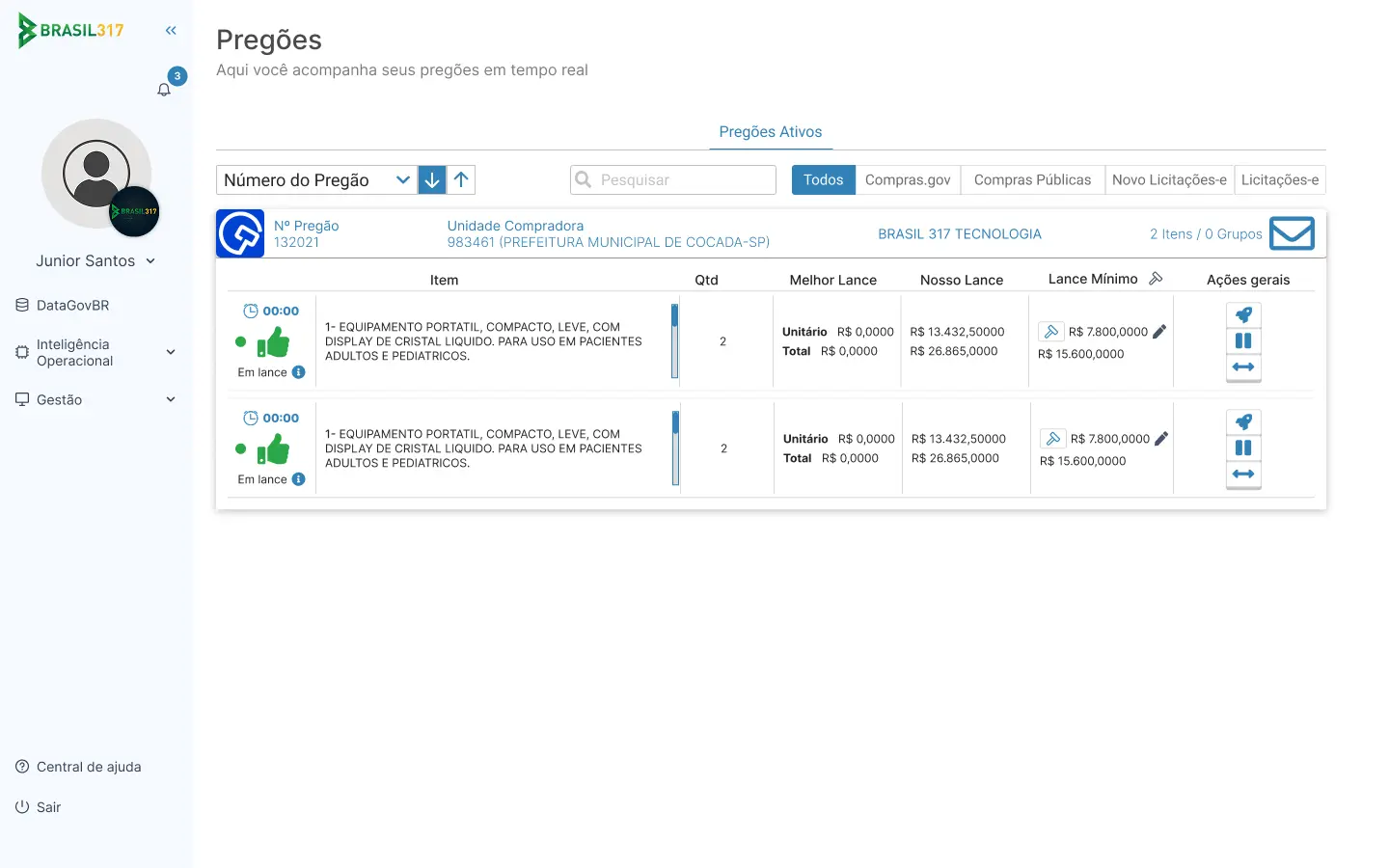Open the Número do Pregão dropdown
1389x868 pixels.
click(316, 180)
